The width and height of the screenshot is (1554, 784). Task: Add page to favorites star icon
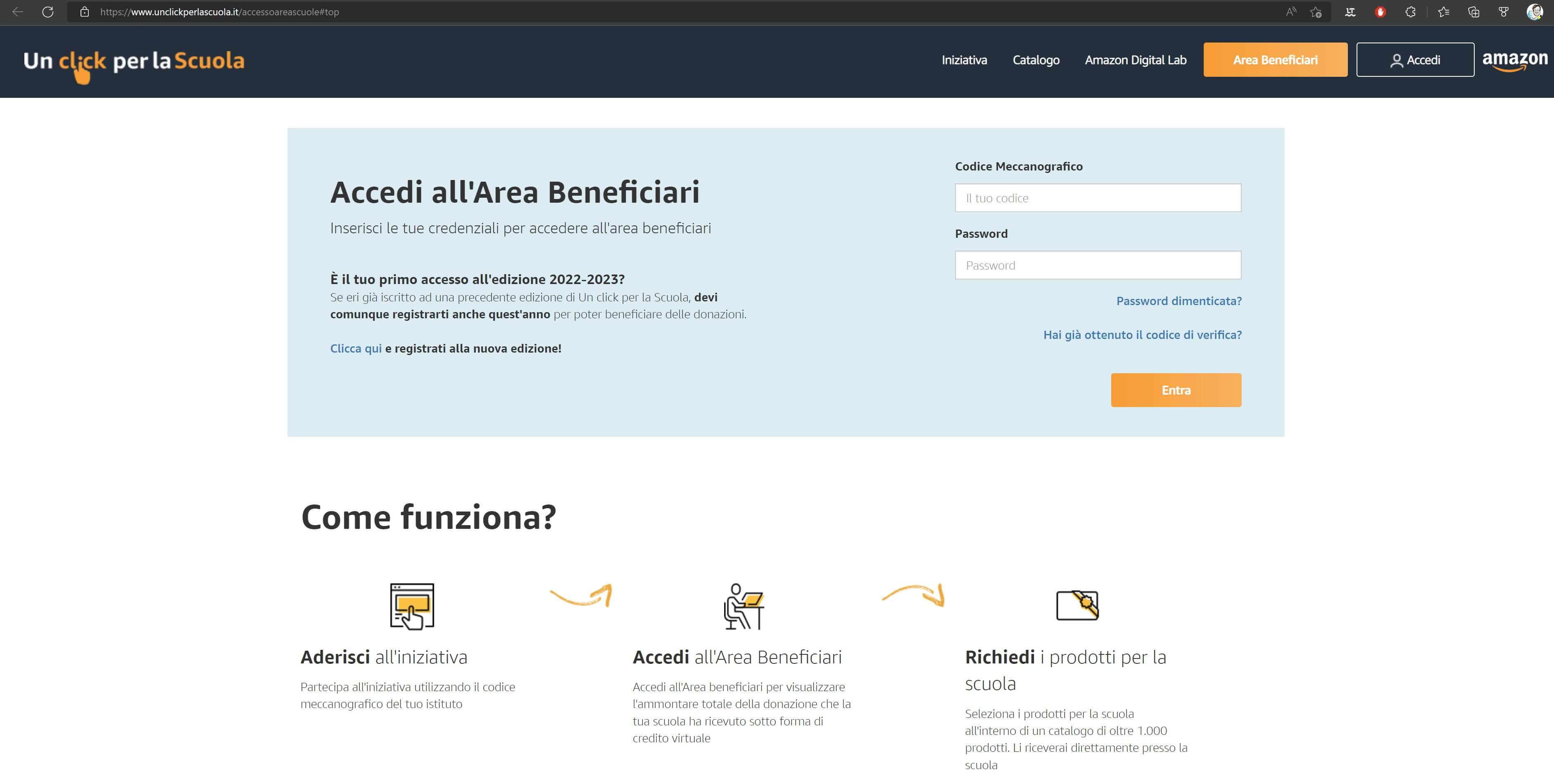1316,12
